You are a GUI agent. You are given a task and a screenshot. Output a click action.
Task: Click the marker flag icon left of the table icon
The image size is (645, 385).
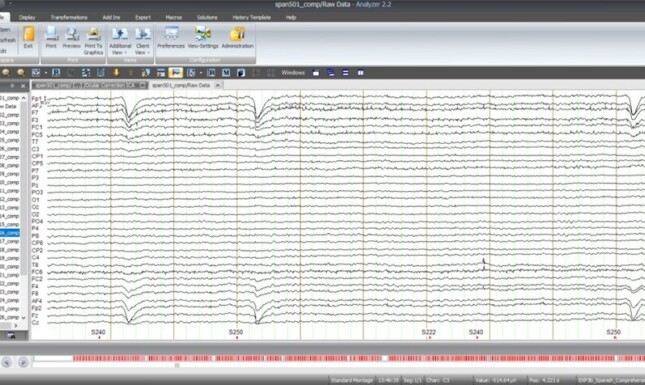coord(146,73)
